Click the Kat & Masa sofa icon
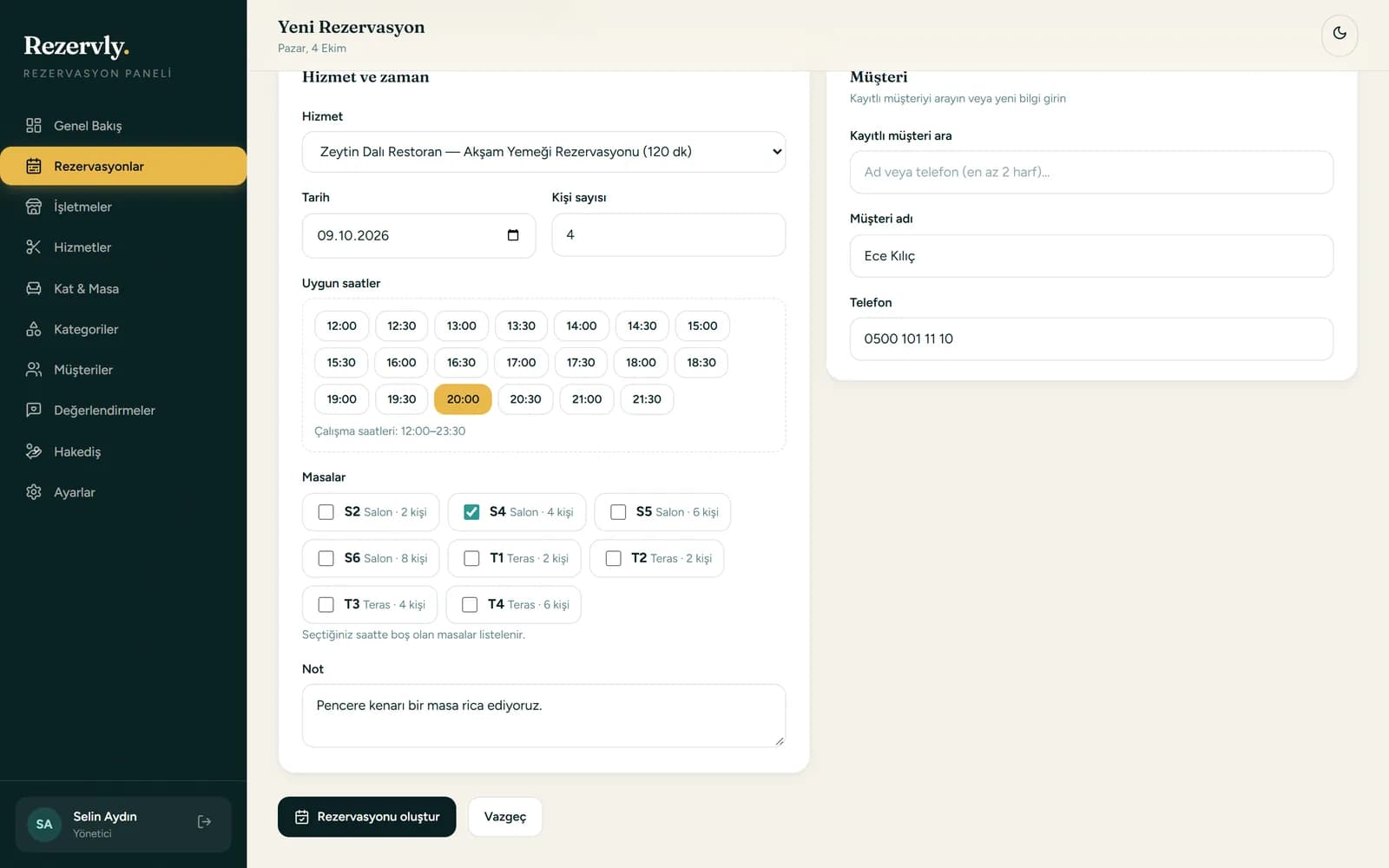 tap(34, 288)
